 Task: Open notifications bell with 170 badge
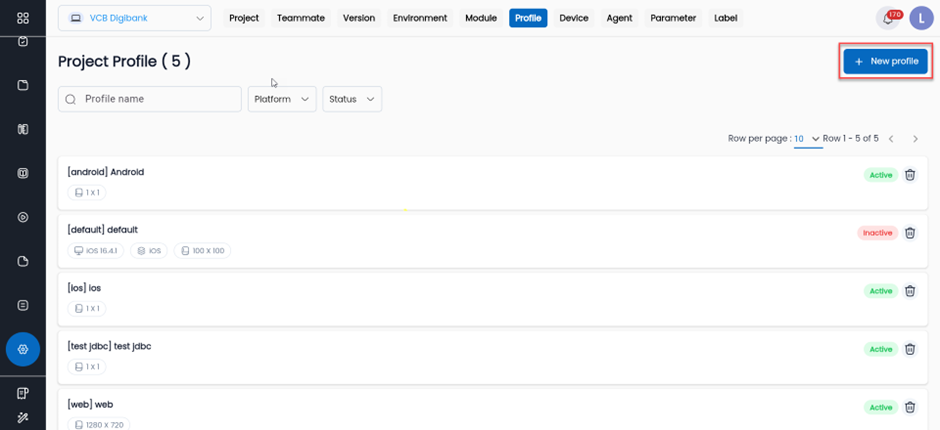click(886, 18)
